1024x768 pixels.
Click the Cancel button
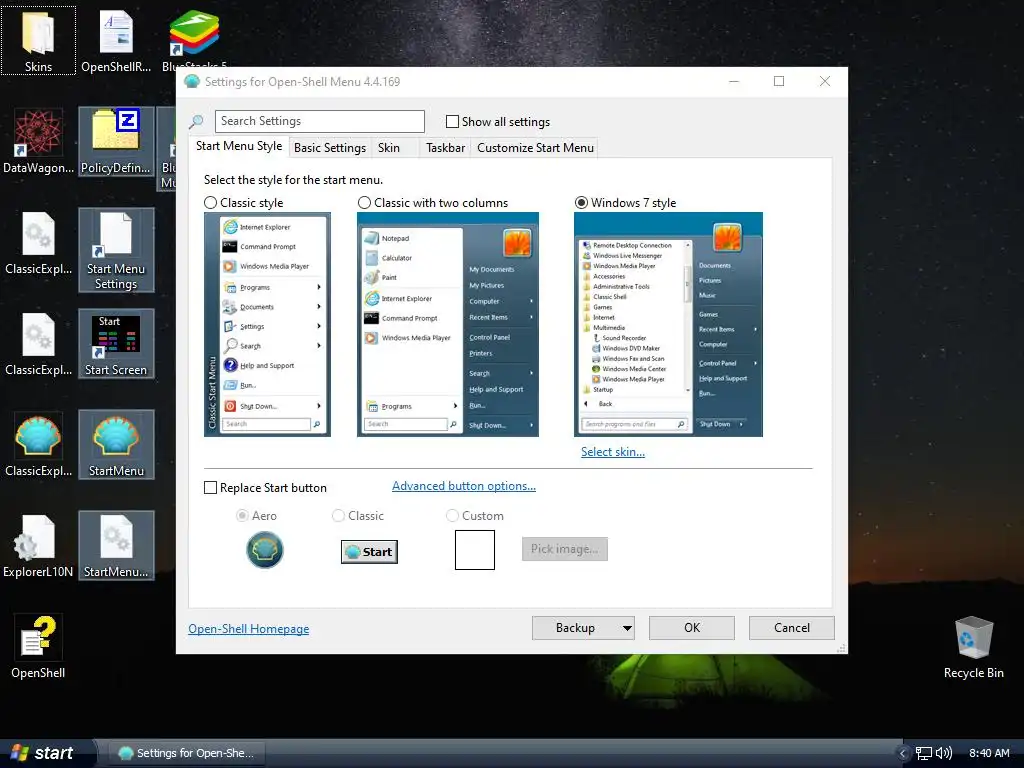(792, 628)
